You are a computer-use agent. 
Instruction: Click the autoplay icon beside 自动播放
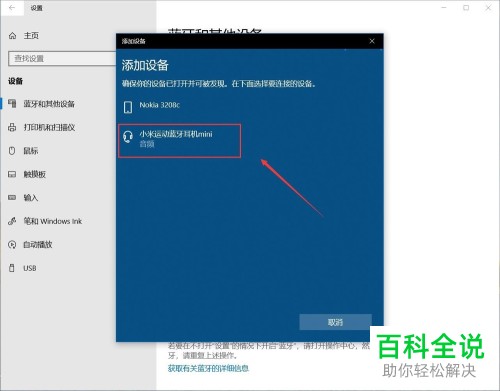click(12, 245)
